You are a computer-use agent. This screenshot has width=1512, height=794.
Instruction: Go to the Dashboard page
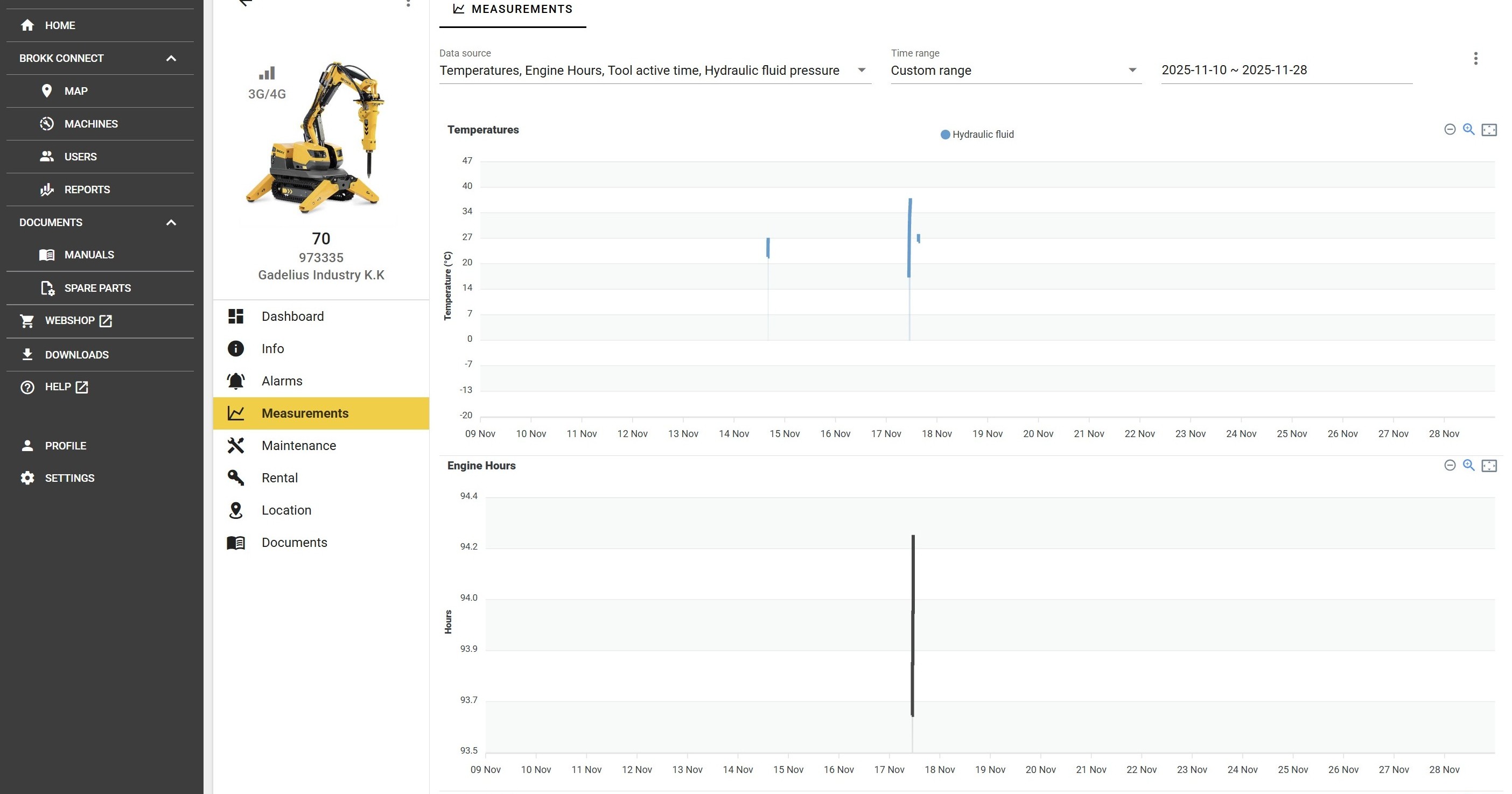(x=292, y=317)
